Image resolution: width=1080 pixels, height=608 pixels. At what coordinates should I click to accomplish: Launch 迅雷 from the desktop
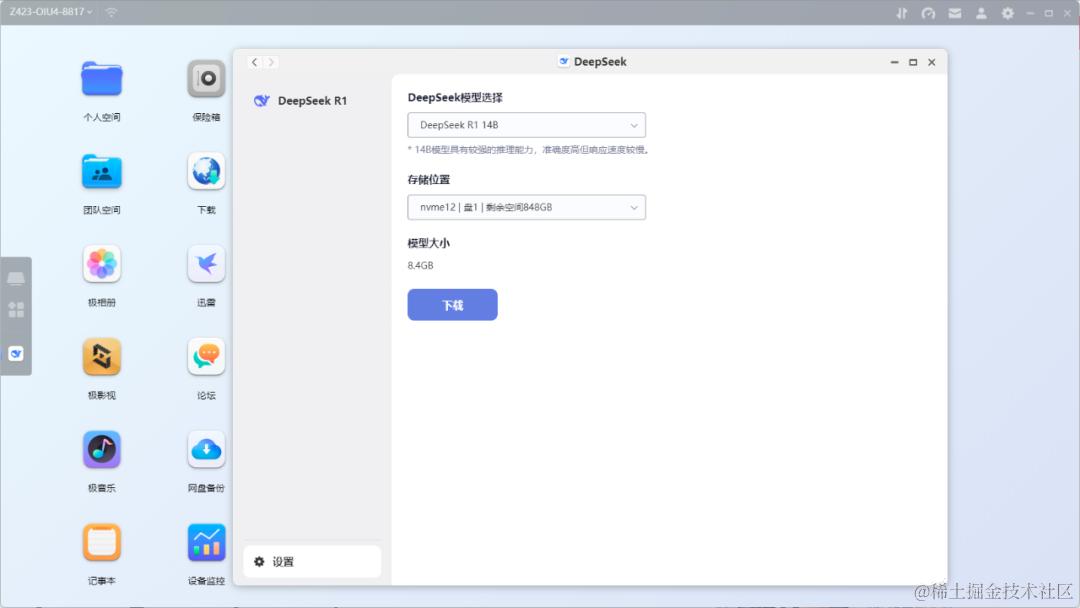[x=205, y=263]
